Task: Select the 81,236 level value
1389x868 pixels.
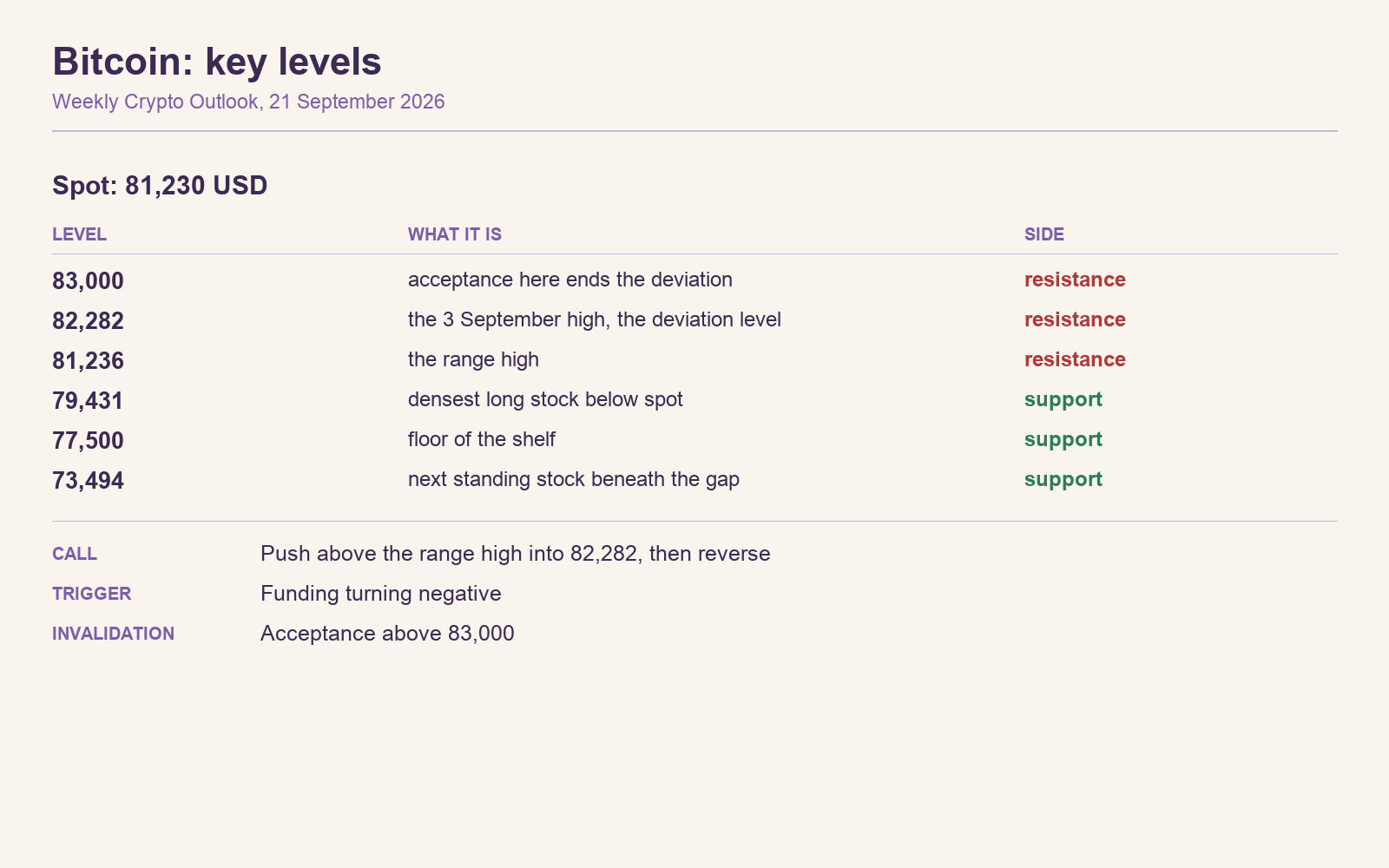Action: (88, 361)
